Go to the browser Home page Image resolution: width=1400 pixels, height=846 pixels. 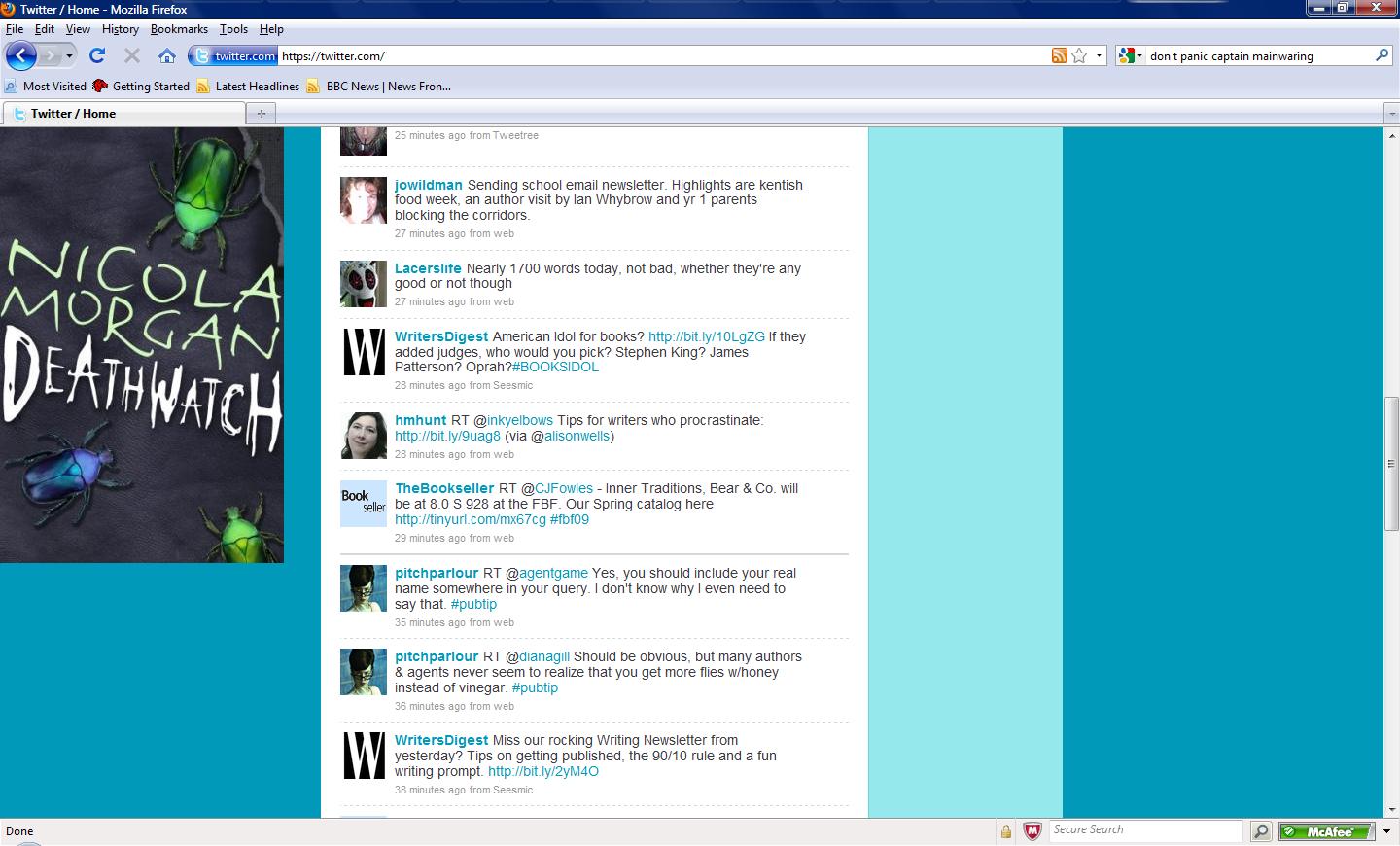point(167,55)
